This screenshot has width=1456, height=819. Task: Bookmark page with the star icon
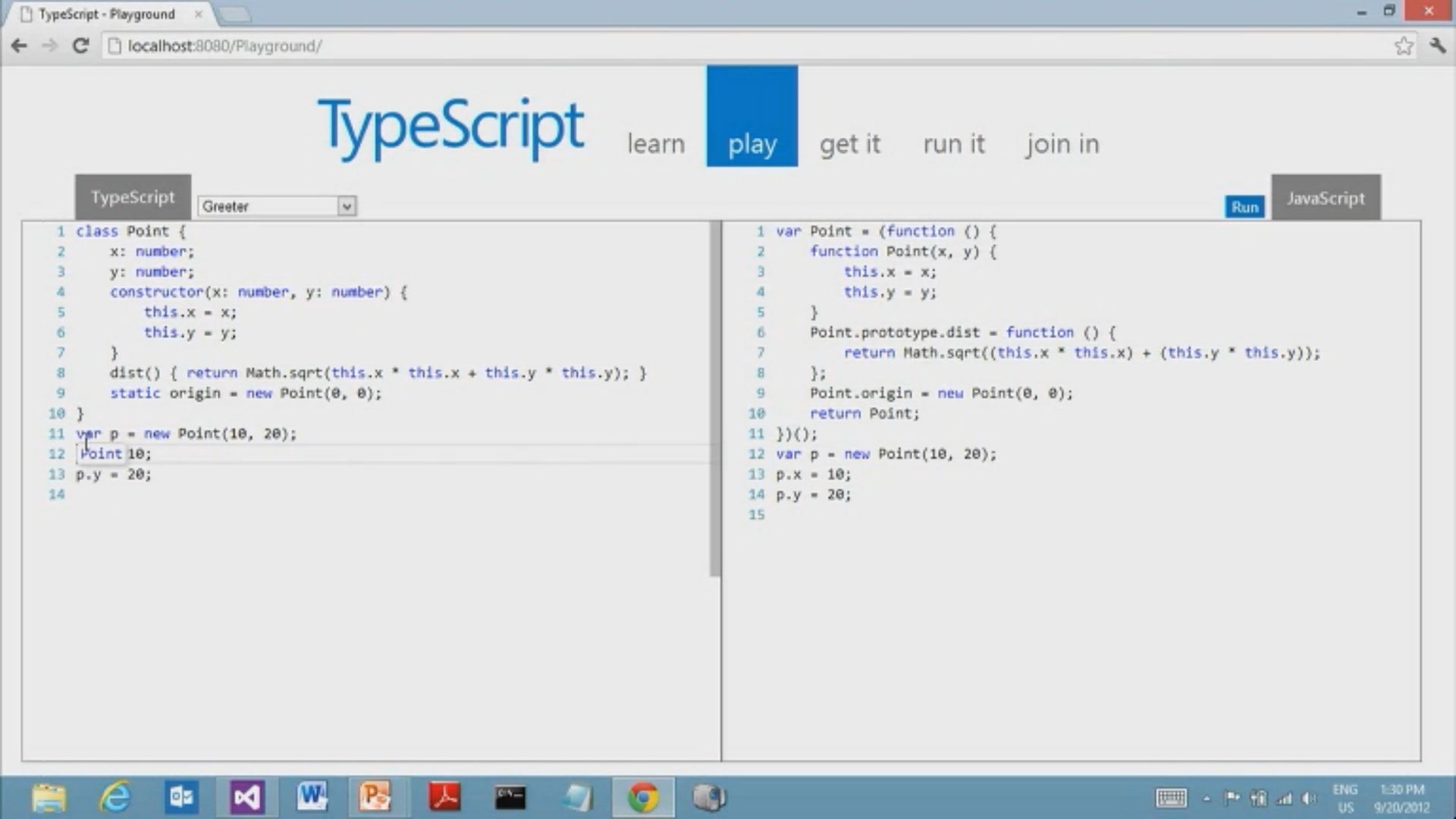1404,46
